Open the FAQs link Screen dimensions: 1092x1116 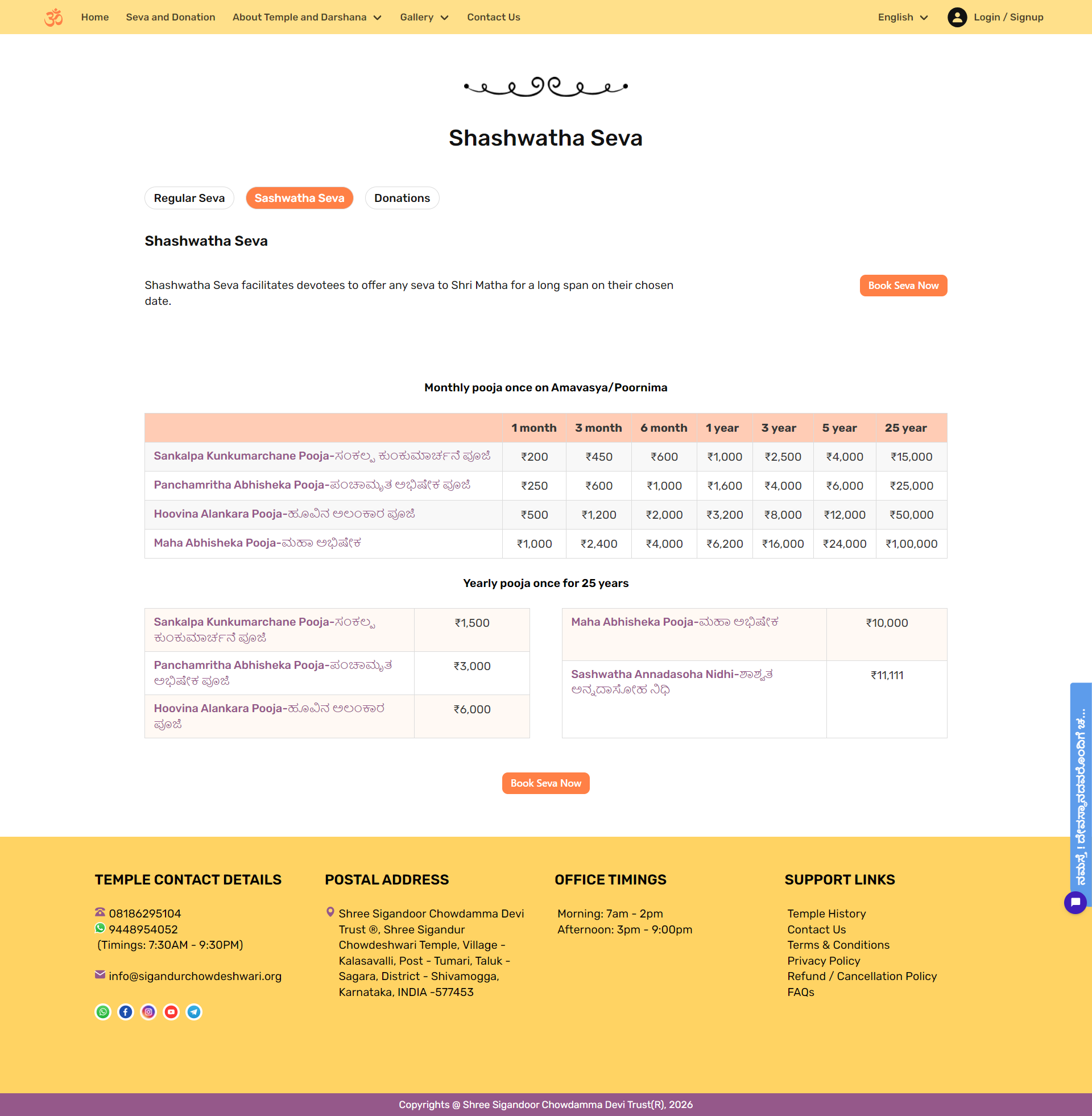coord(801,993)
